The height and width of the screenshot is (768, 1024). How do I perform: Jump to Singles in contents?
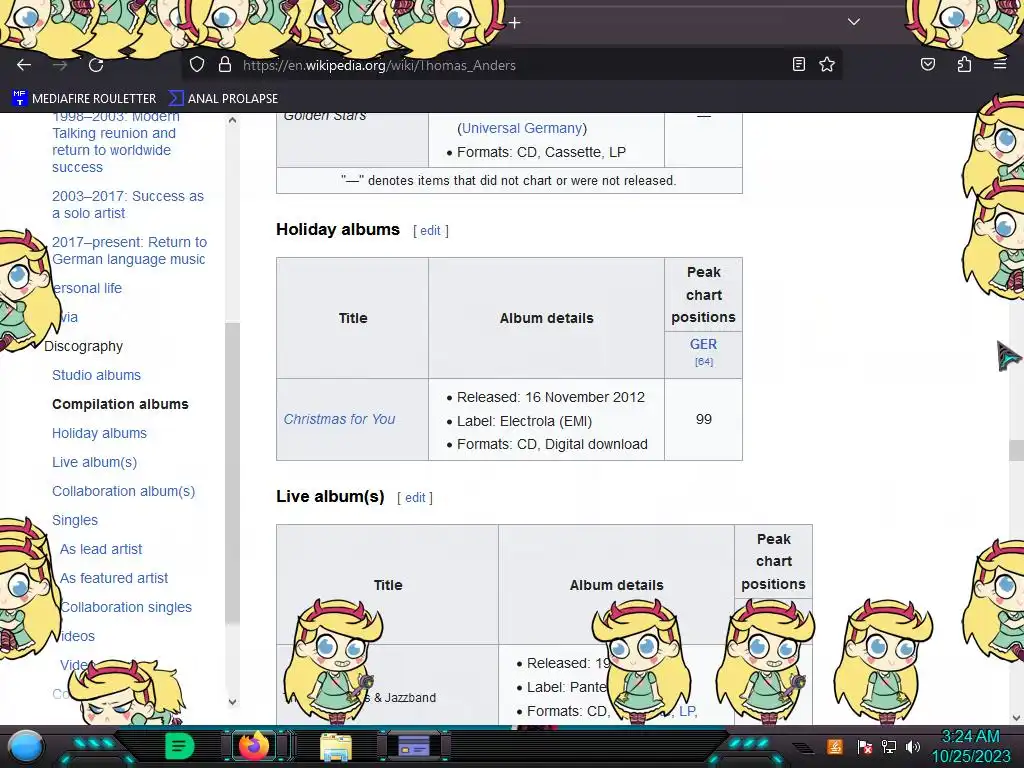(x=75, y=520)
